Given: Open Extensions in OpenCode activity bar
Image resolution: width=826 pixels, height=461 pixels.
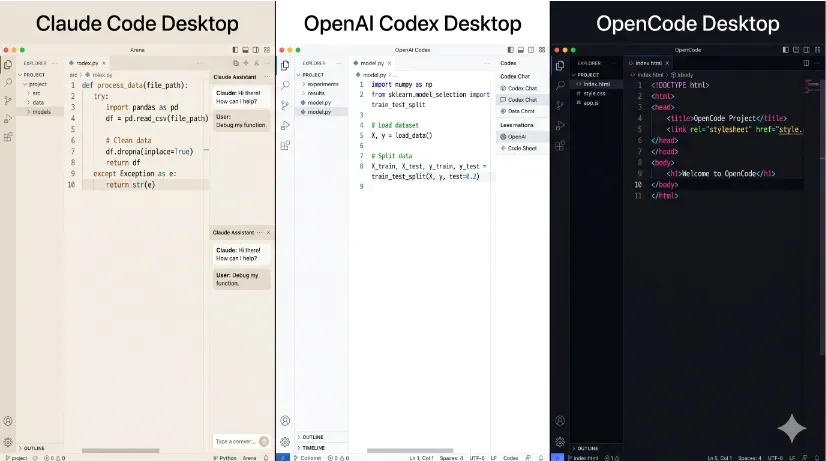Looking at the screenshot, I should click(x=560, y=145).
